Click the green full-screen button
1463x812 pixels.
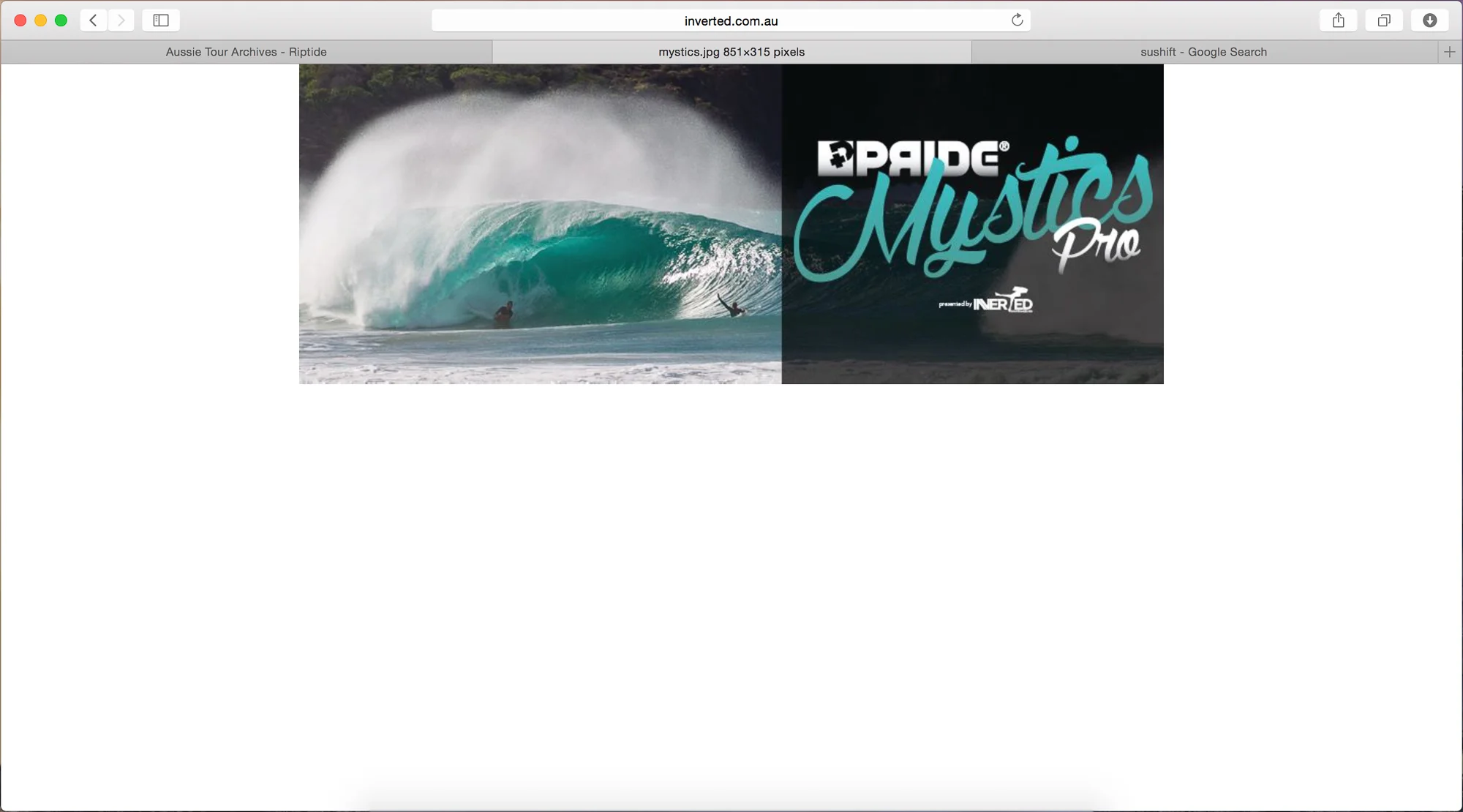pos(61,20)
